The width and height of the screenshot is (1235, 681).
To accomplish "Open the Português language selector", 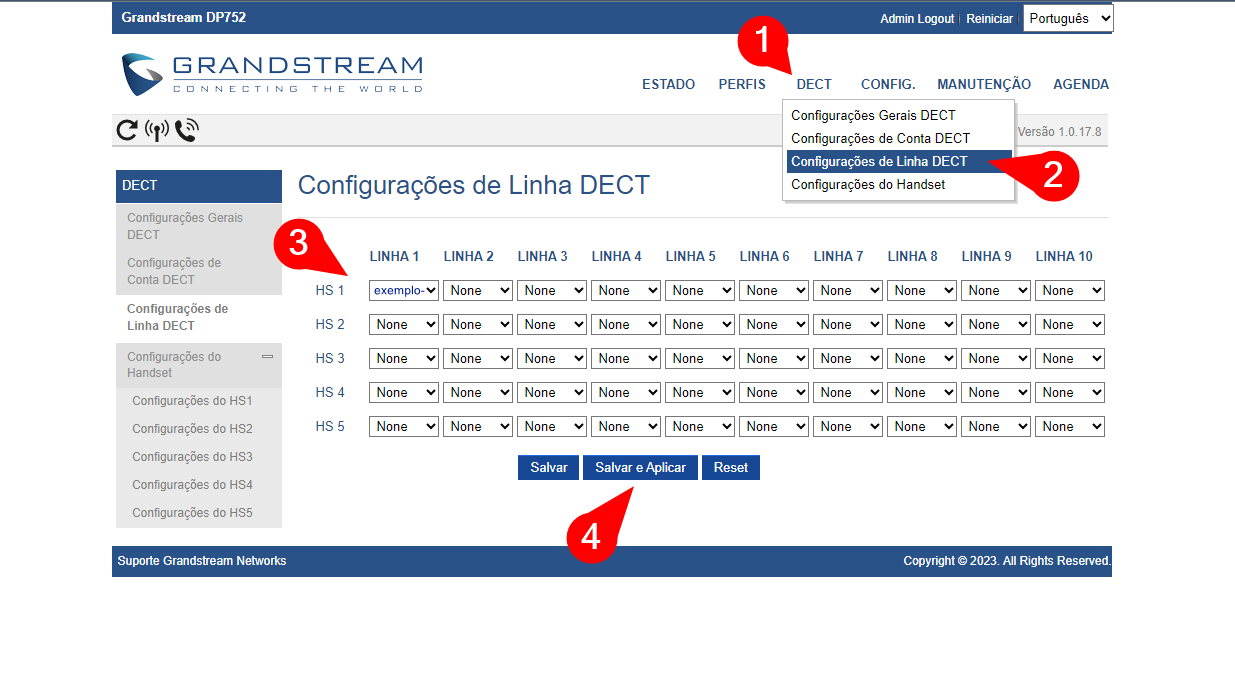I will (x=1067, y=18).
